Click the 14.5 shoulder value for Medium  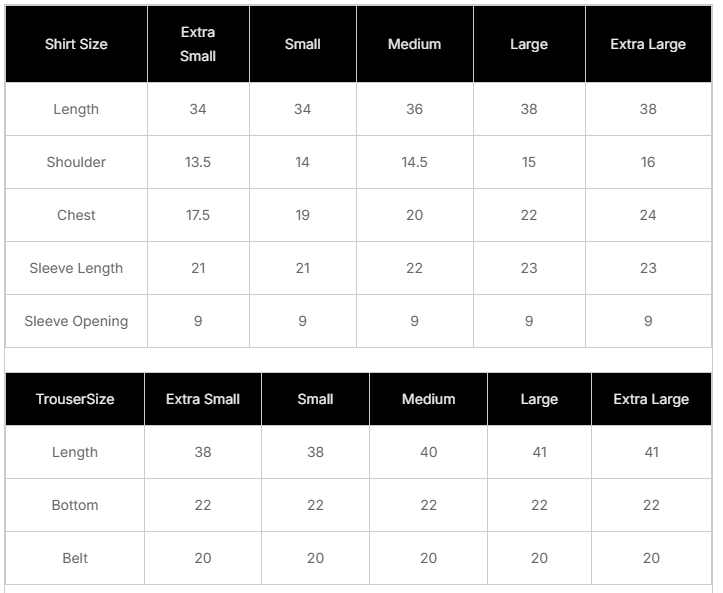(414, 162)
